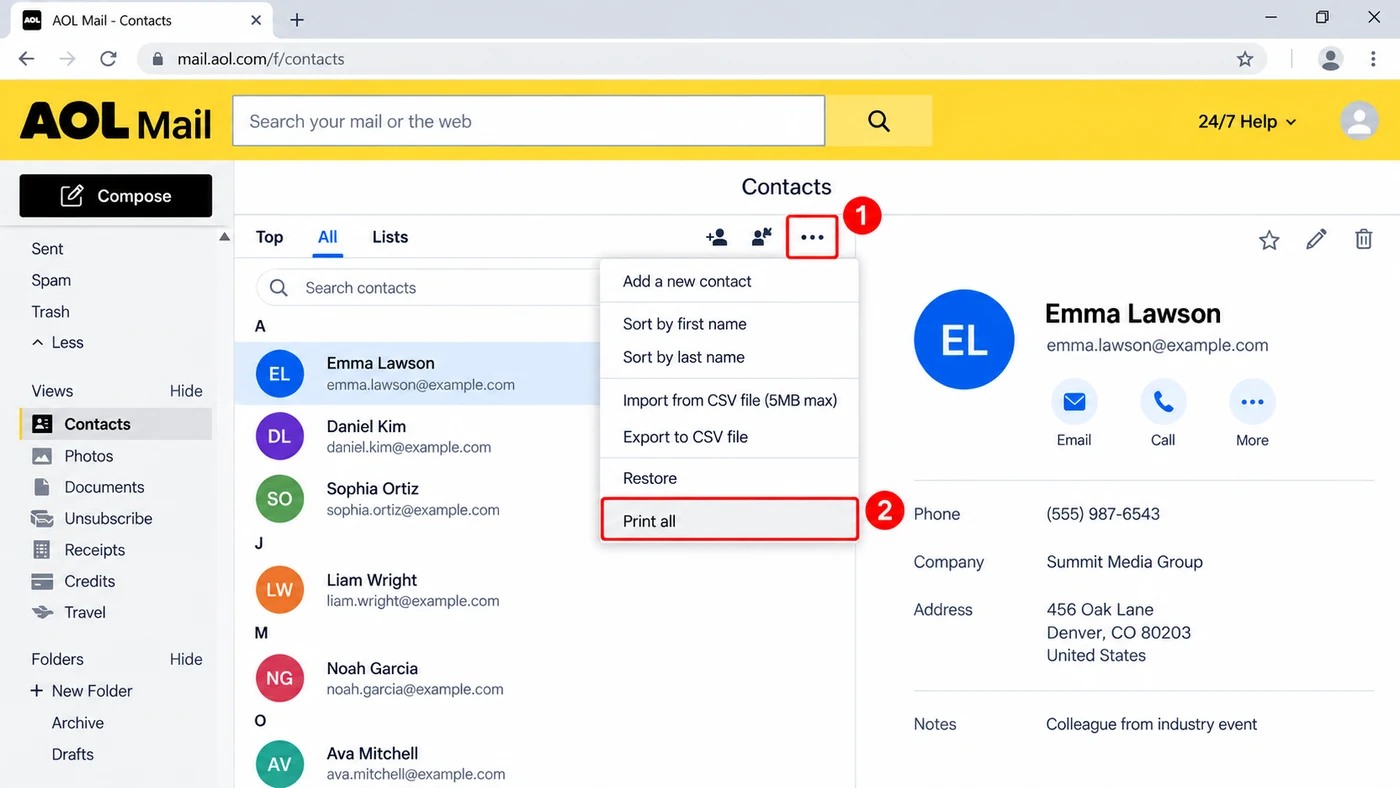
Task: Switch to the All contacts tab
Action: click(x=328, y=237)
